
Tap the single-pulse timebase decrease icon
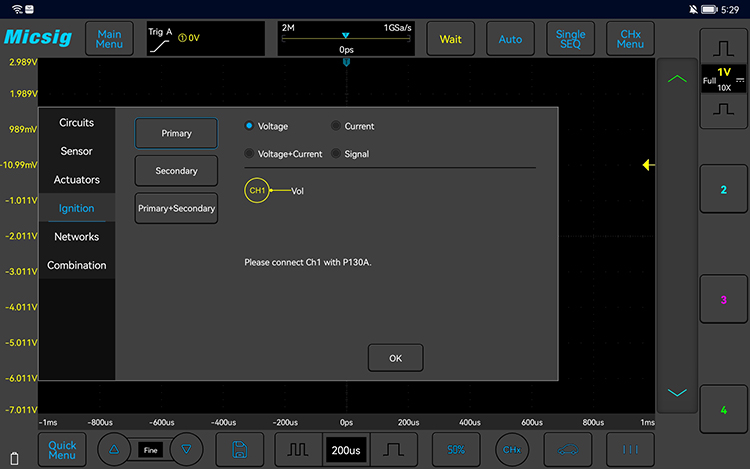(394, 449)
